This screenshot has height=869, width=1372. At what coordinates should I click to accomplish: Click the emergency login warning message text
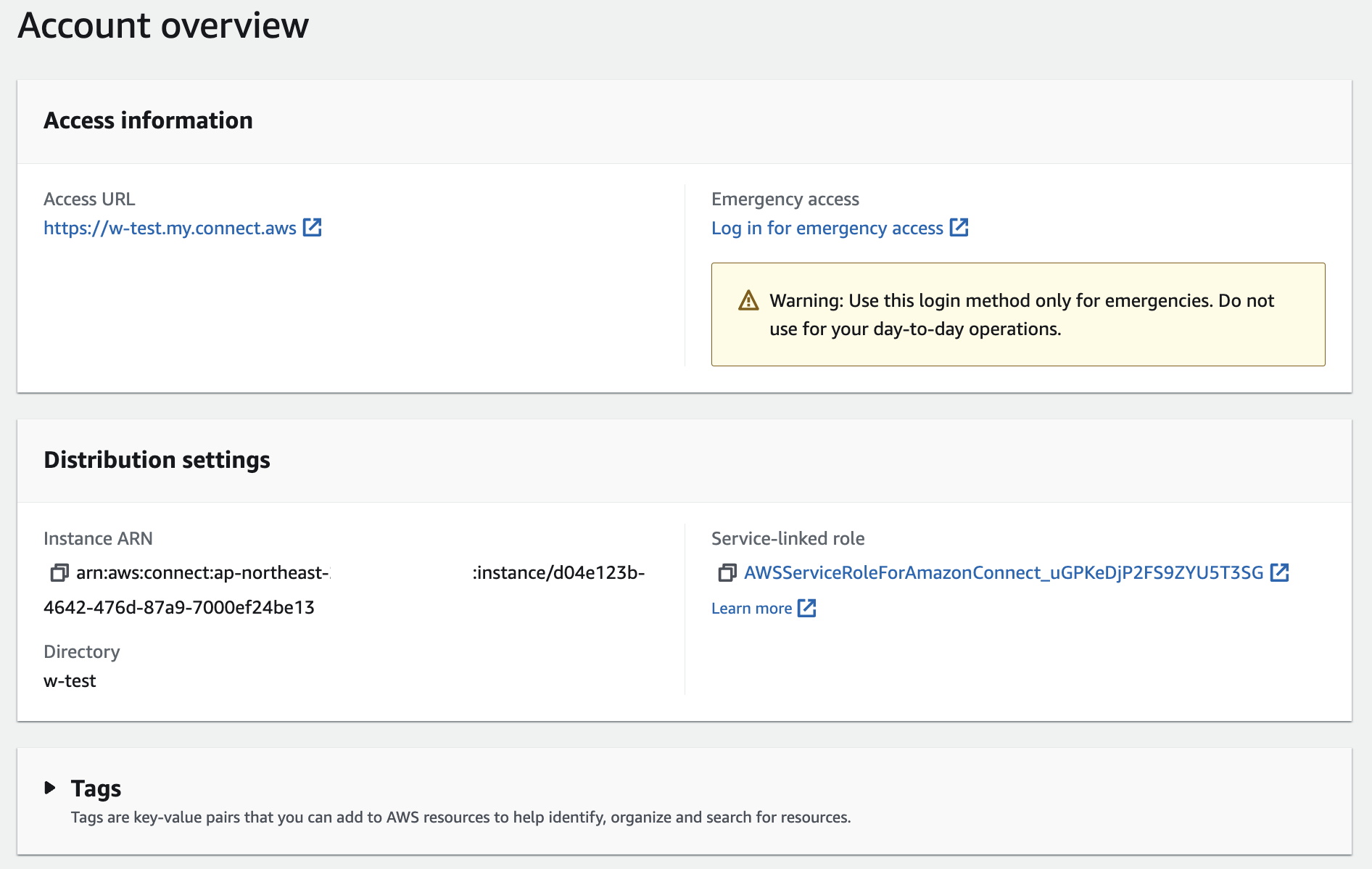click(1021, 315)
